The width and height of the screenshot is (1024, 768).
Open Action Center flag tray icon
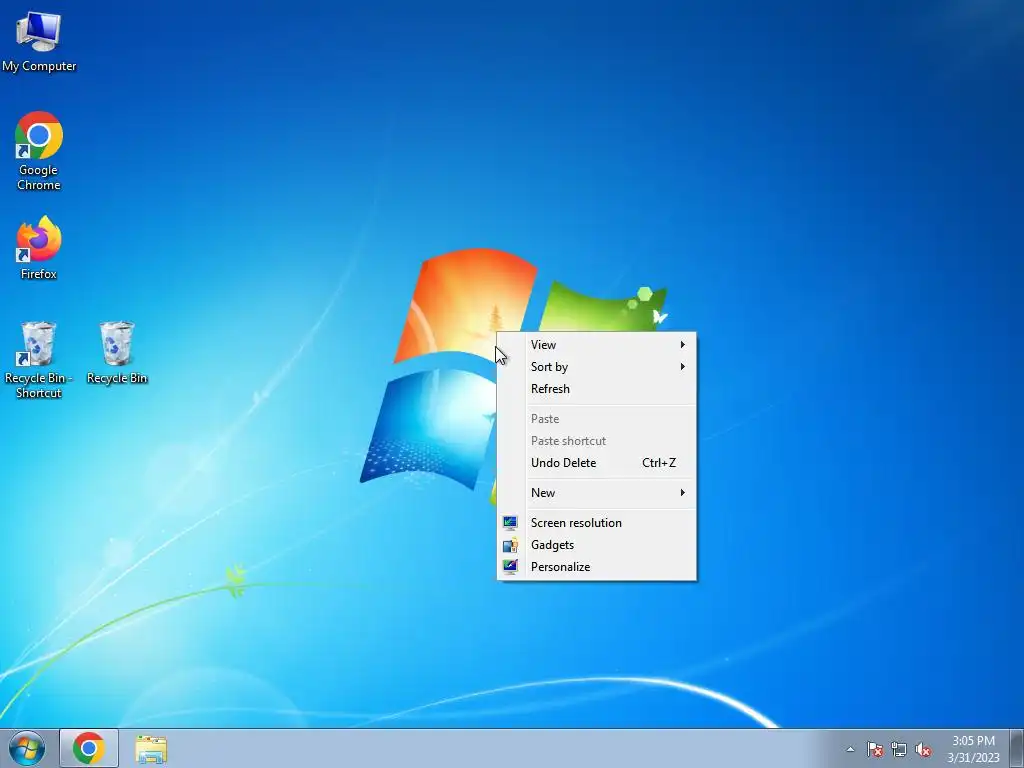pos(874,749)
